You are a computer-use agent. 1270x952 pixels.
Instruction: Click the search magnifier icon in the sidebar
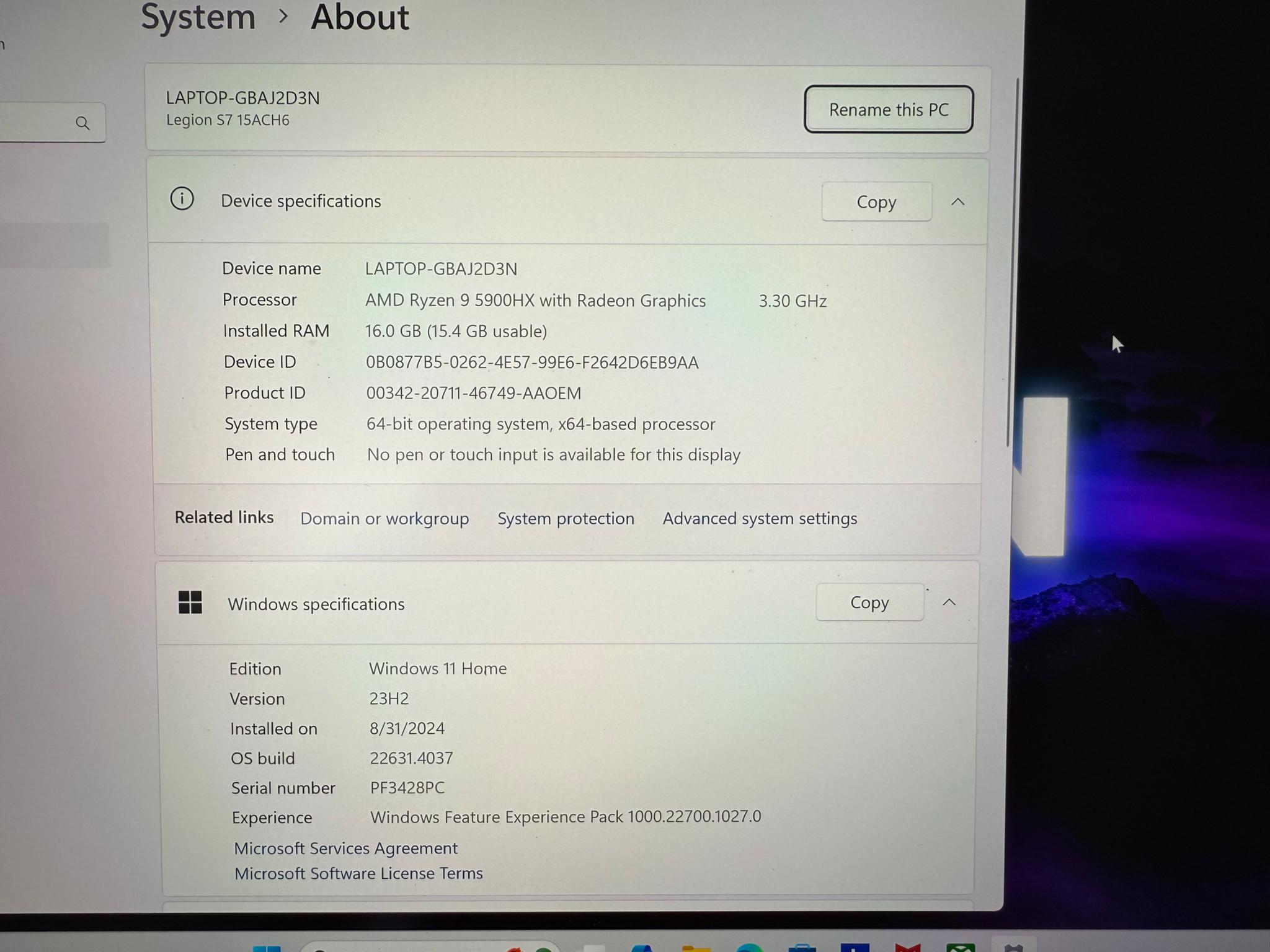[x=82, y=123]
